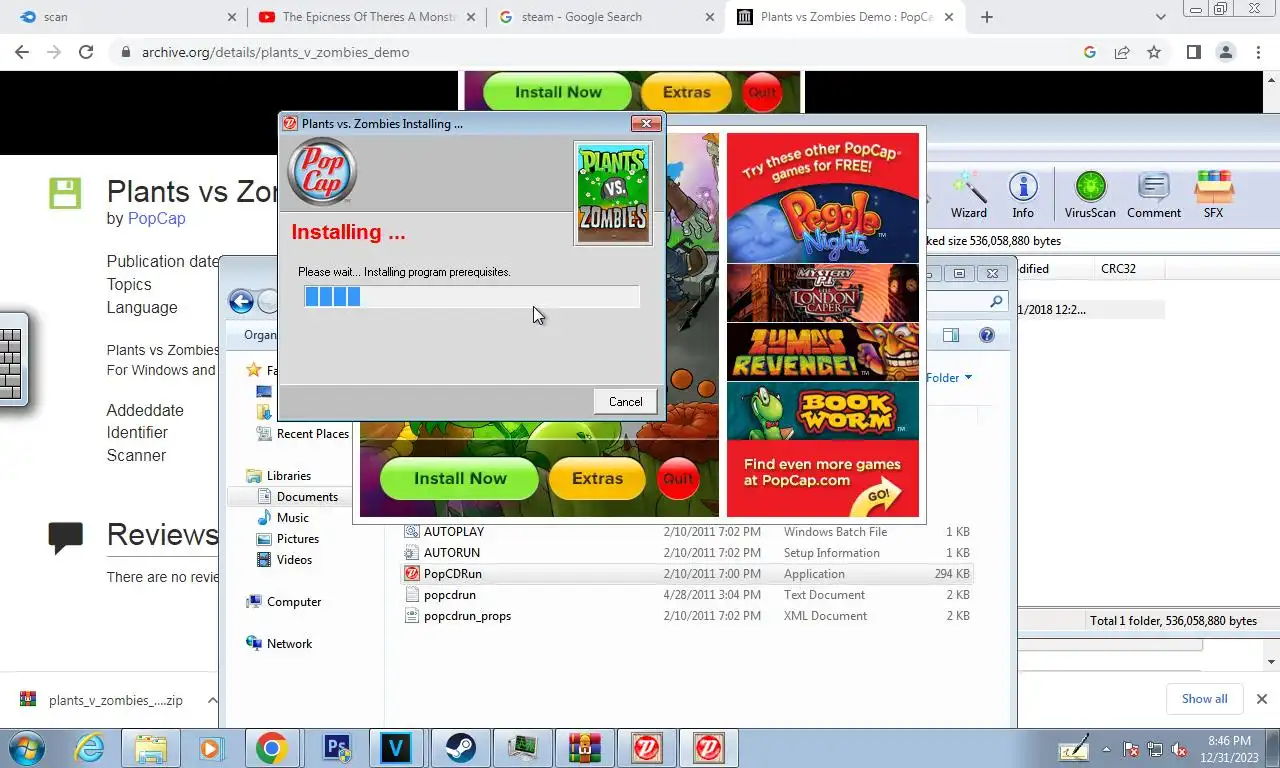1280x768 pixels.
Task: Select Network in Explorer sidebar
Action: pos(289,643)
